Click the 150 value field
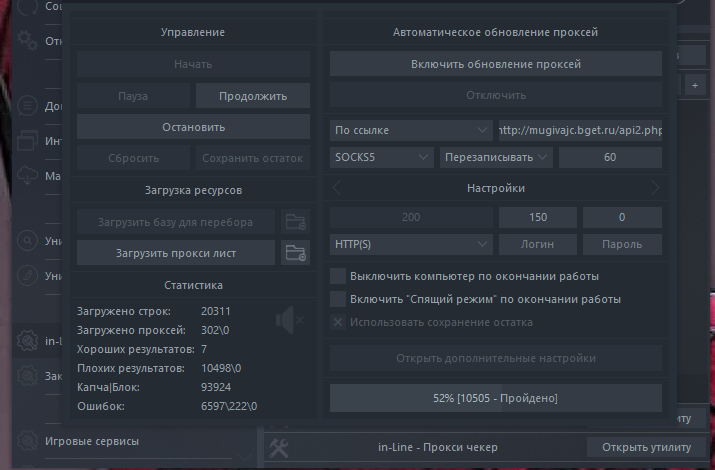Viewport: 715px width, 470px height. click(538, 217)
